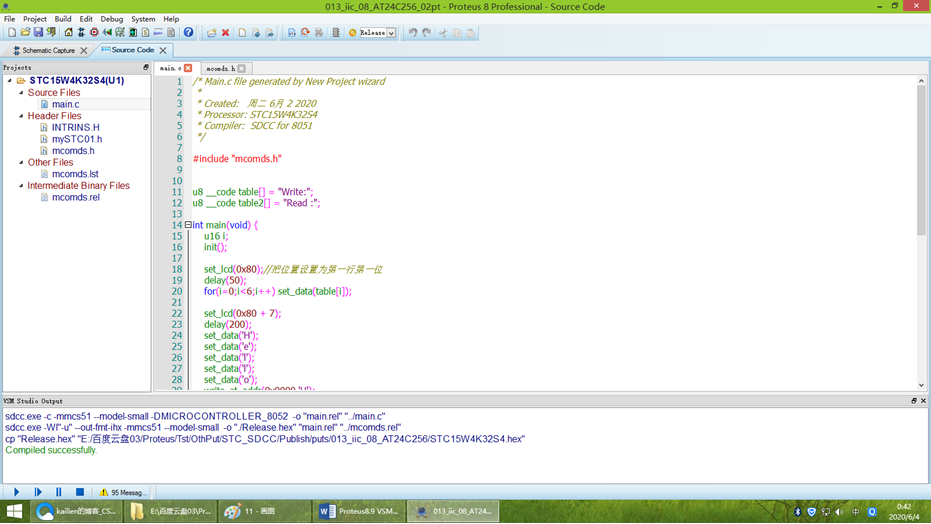Select INTRINS.H in Header Files

click(75, 127)
